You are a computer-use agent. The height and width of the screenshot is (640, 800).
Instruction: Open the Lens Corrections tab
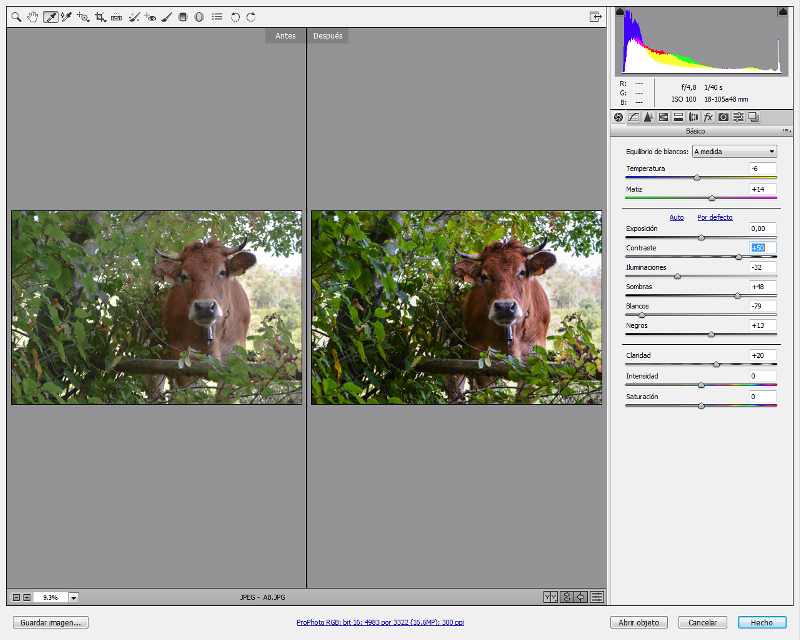693,117
